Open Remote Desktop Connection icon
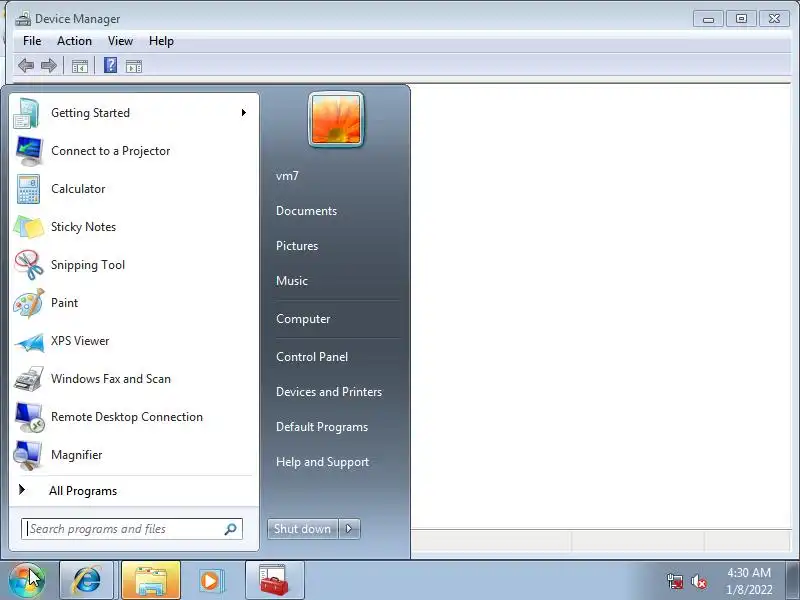 (29, 417)
